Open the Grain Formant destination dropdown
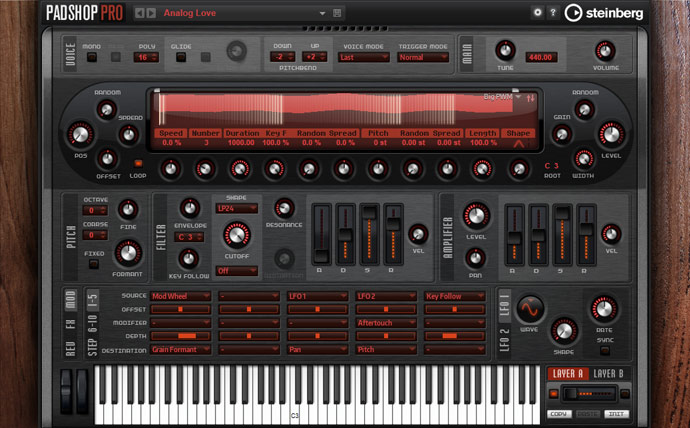690x428 pixels. pyautogui.click(x=181, y=350)
